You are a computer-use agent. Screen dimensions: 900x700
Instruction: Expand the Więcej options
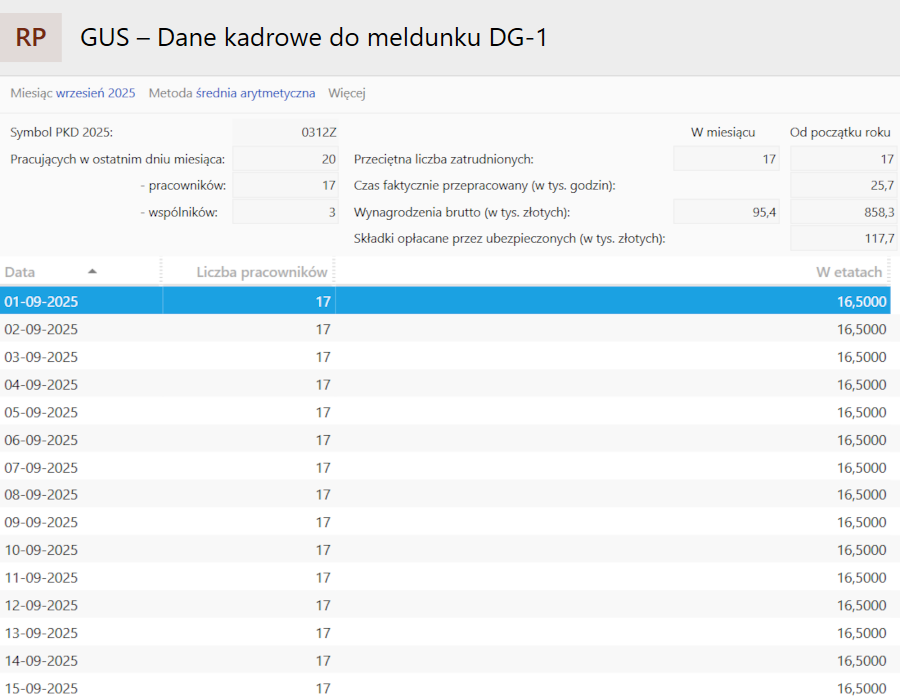click(x=347, y=93)
